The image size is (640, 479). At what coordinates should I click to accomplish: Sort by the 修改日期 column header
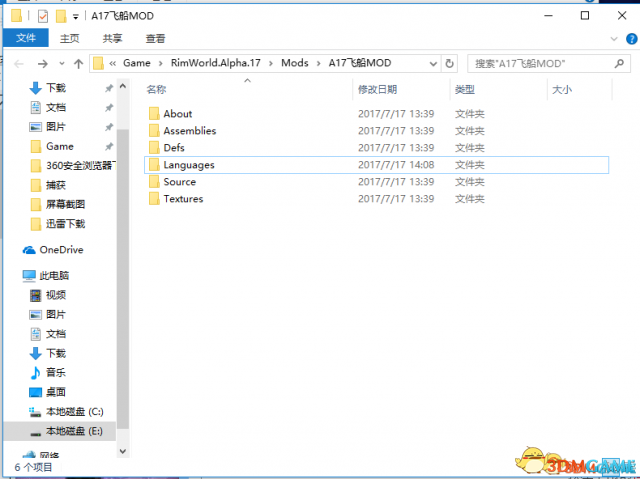[x=378, y=89]
